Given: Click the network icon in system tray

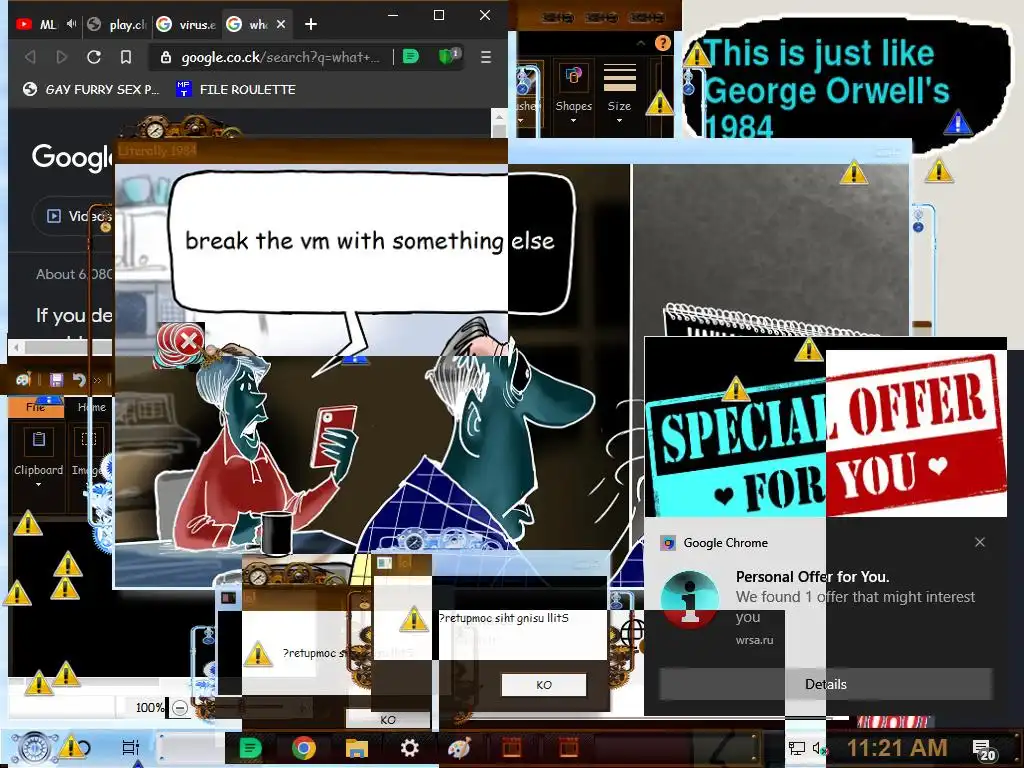Looking at the screenshot, I should 796,748.
